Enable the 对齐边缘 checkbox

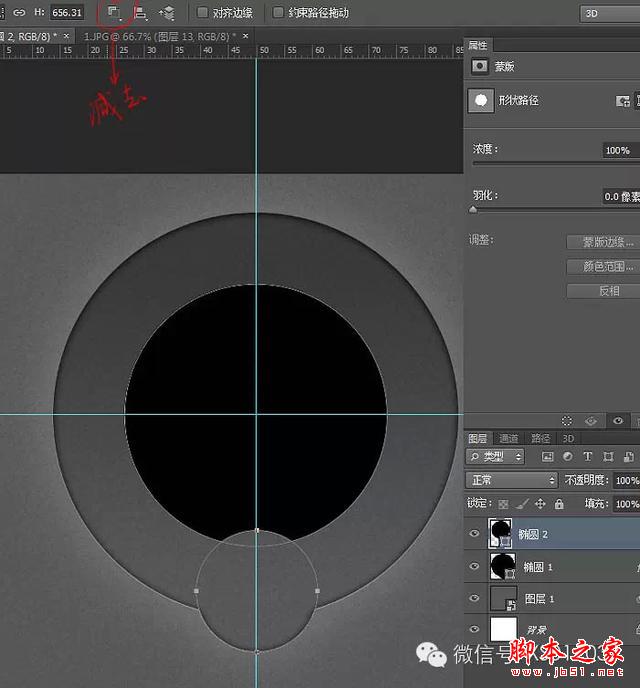pos(203,12)
